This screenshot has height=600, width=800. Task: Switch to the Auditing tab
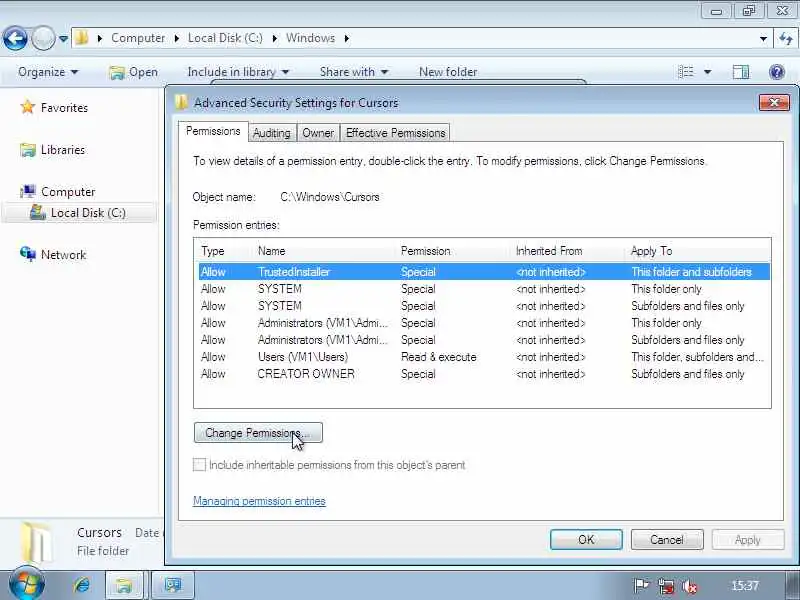tap(272, 133)
